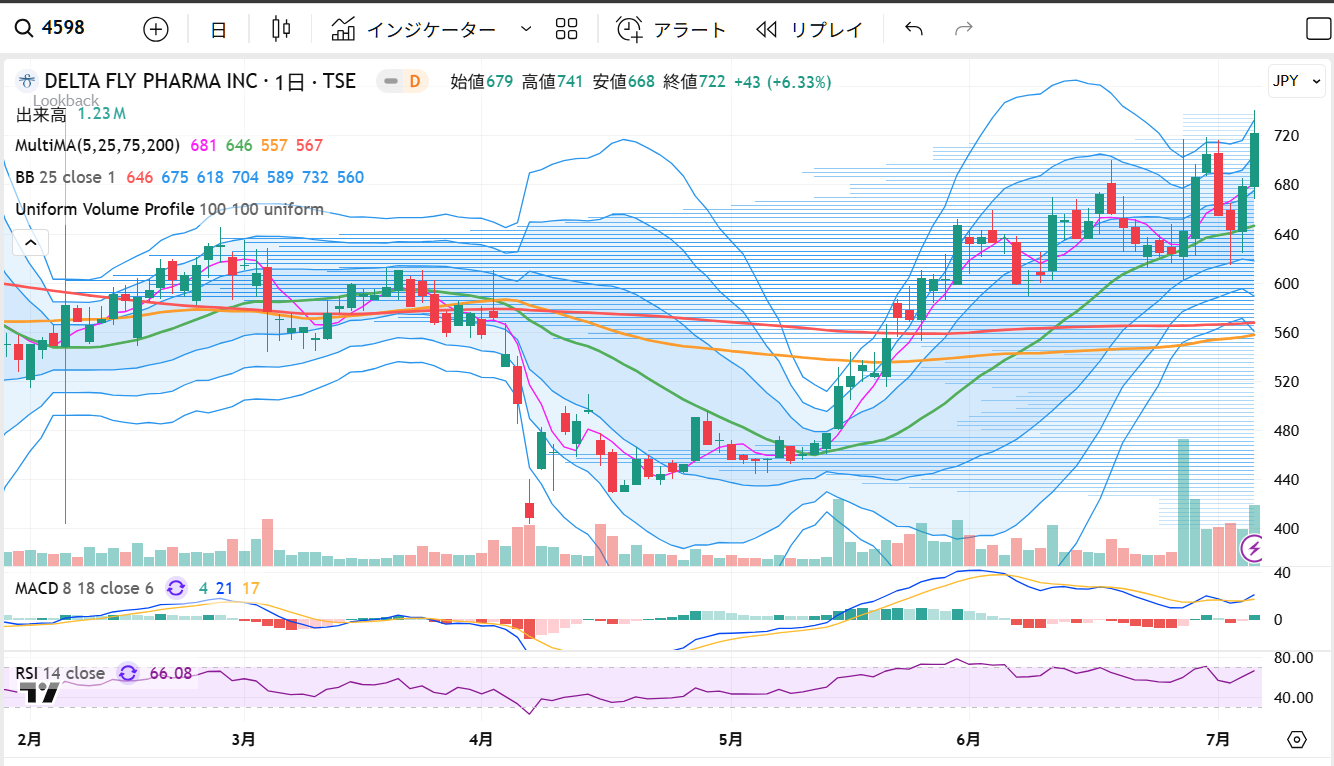The image size is (1334, 766).
Task: Click RSI refresh circular icon
Action: 129,673
